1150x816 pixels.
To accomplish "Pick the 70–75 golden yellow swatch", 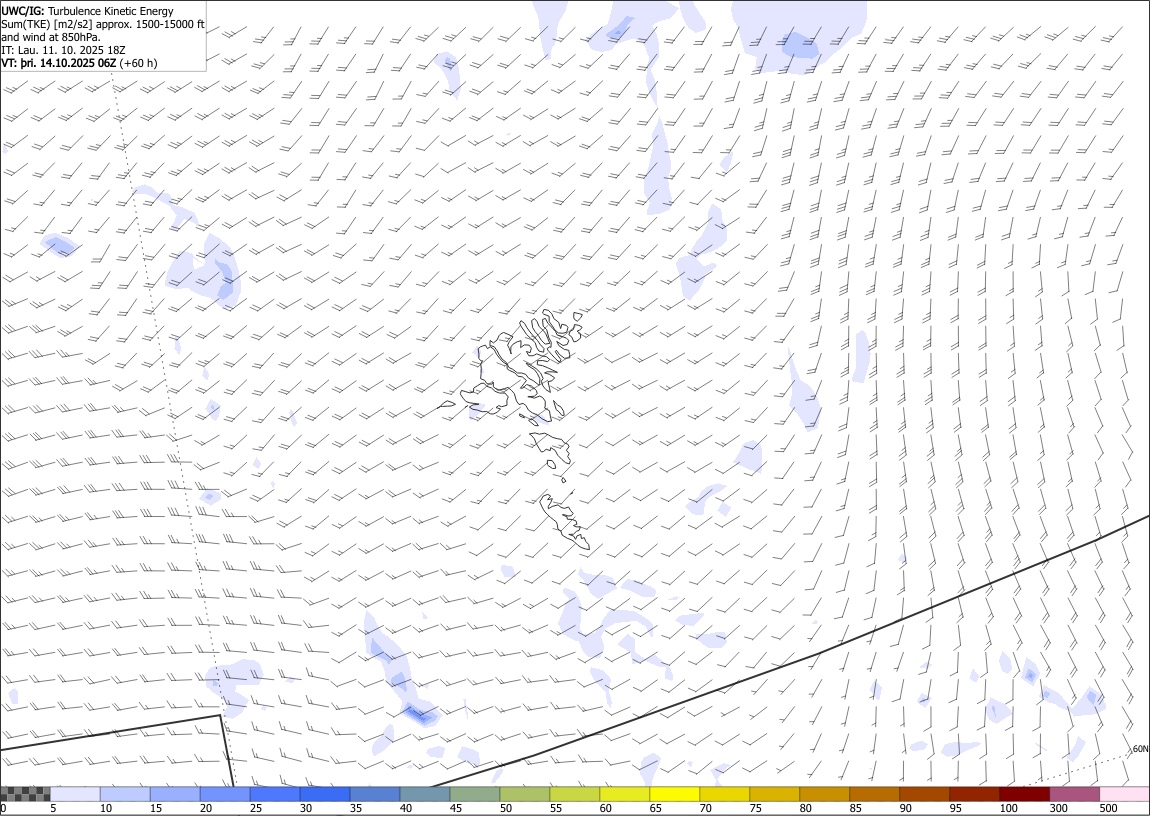I will [725, 794].
